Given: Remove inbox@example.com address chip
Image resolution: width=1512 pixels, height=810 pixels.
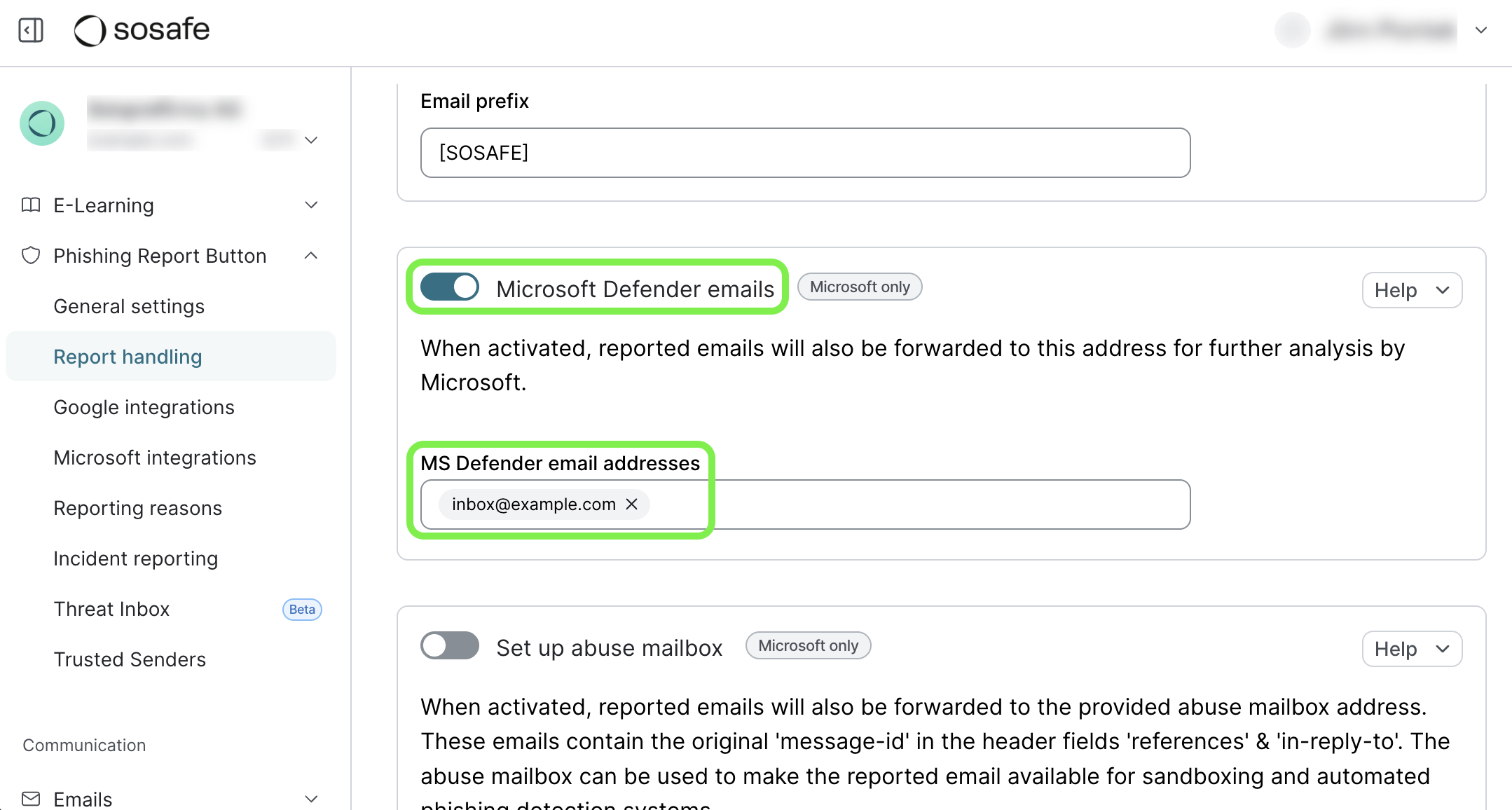Looking at the screenshot, I should (631, 504).
